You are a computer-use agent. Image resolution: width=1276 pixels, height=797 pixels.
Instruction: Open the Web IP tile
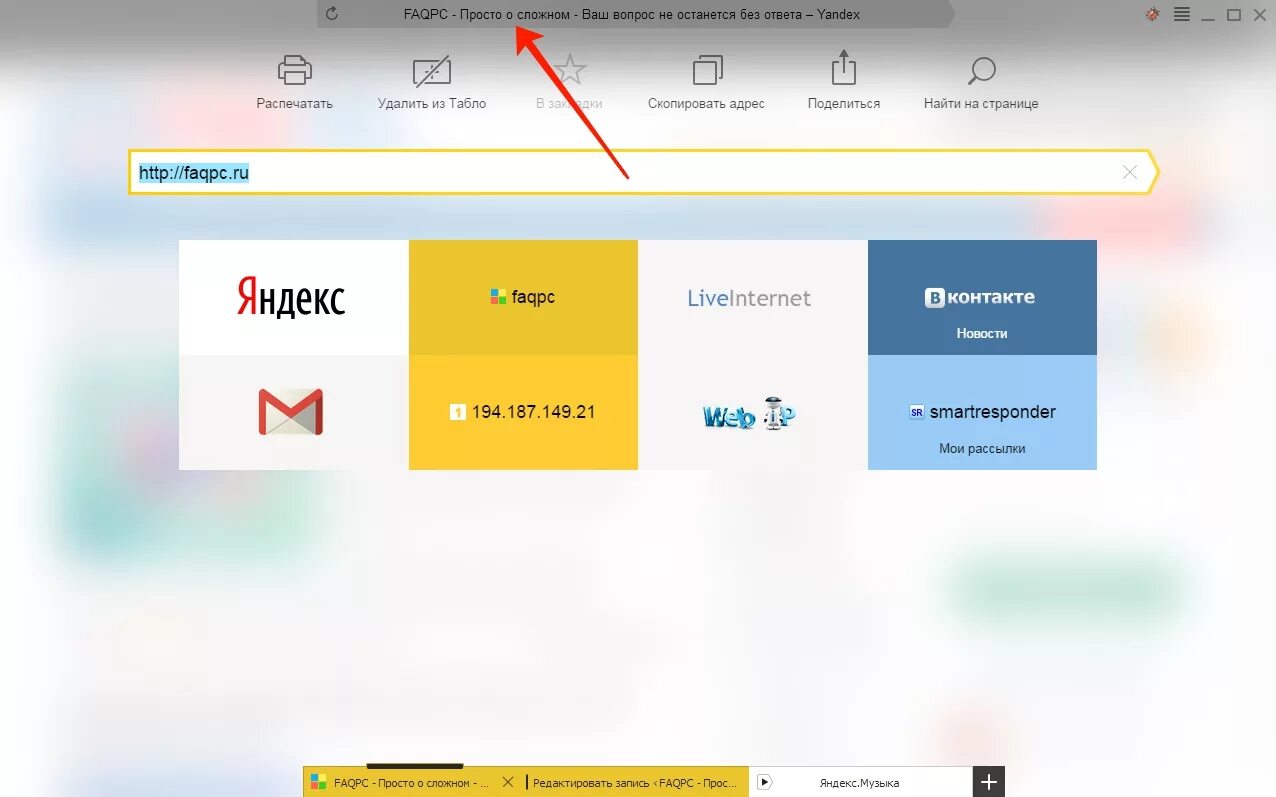pos(753,412)
